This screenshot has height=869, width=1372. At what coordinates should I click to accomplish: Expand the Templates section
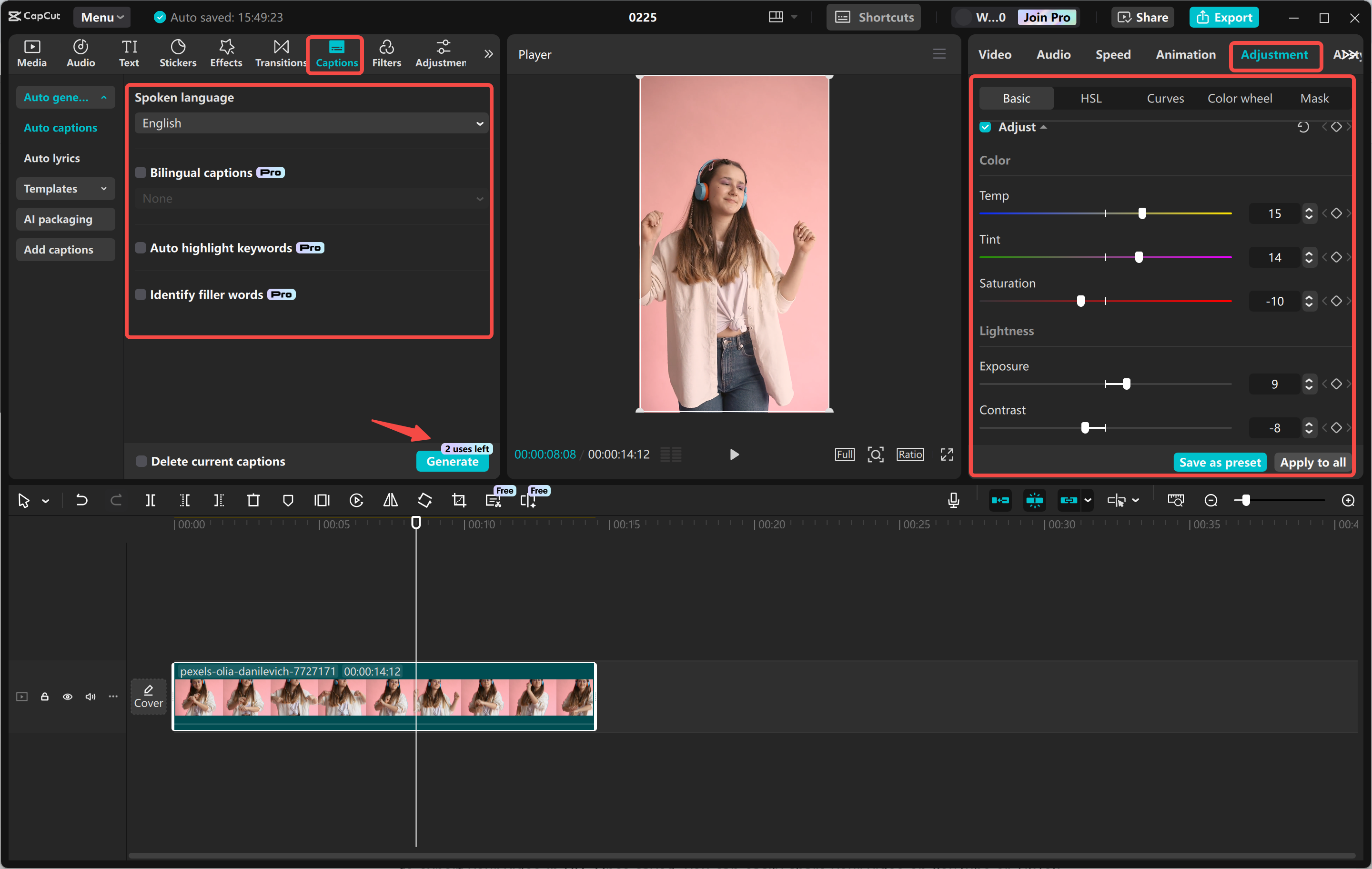point(65,189)
